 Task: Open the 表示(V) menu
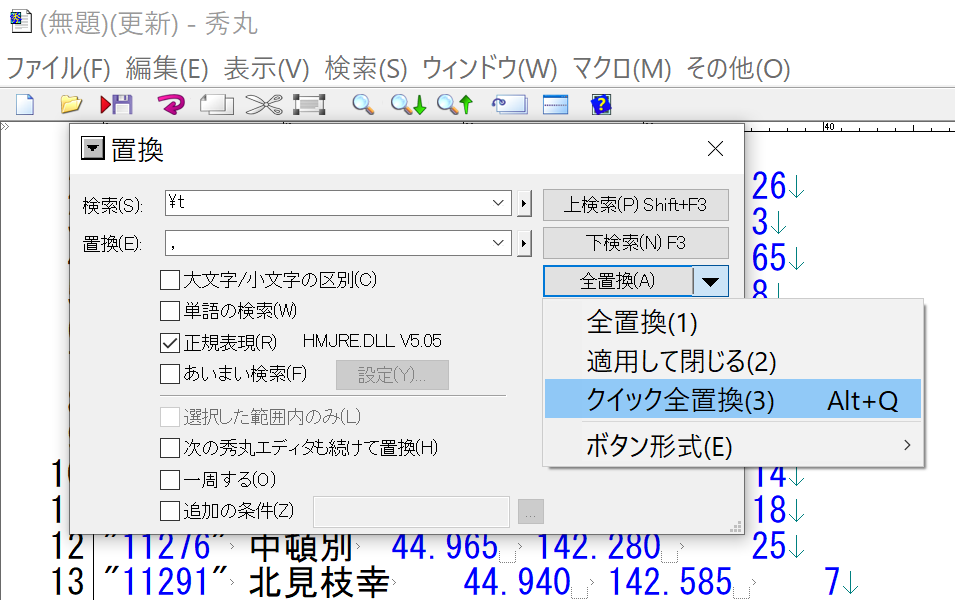(x=267, y=68)
